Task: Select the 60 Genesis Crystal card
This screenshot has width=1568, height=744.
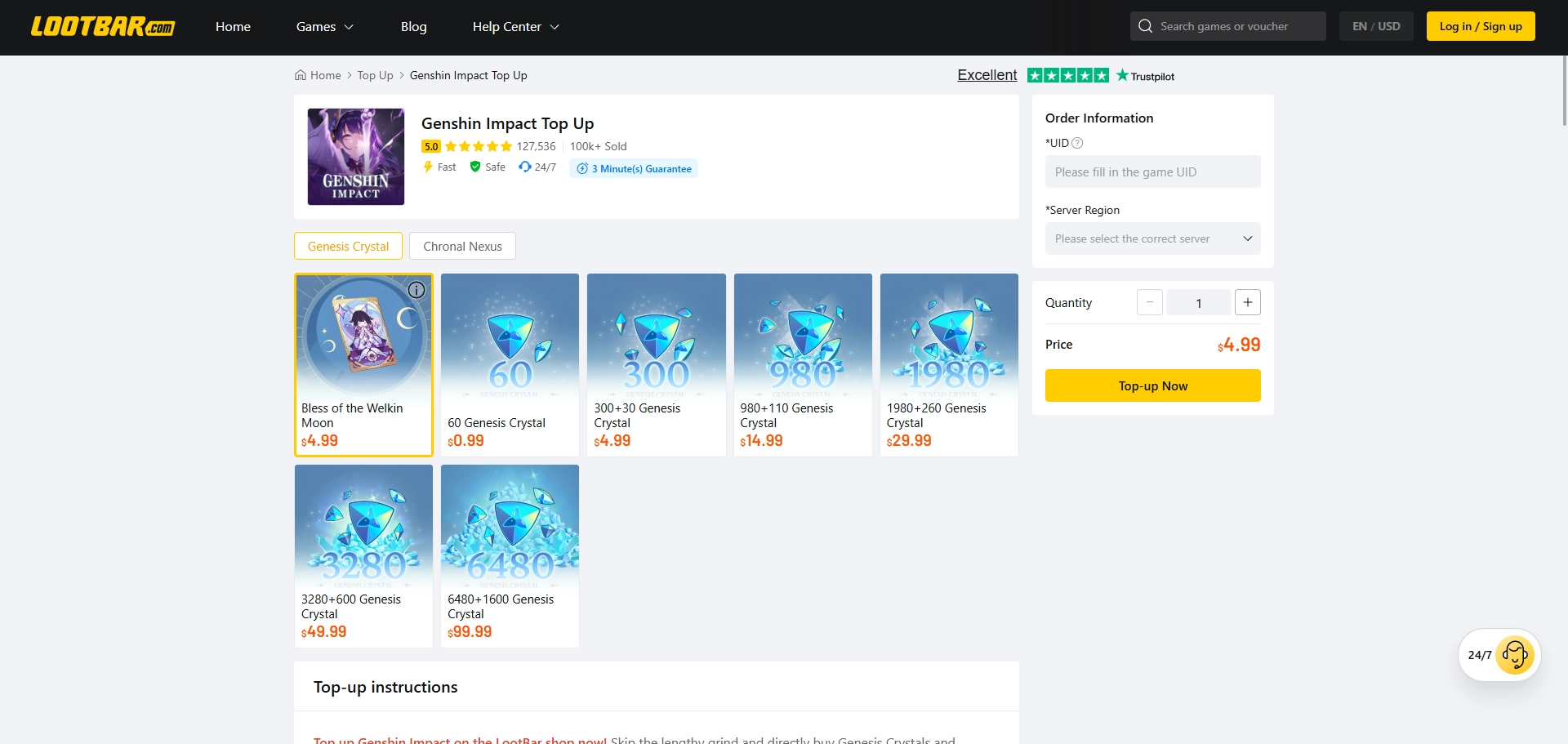Action: point(510,365)
